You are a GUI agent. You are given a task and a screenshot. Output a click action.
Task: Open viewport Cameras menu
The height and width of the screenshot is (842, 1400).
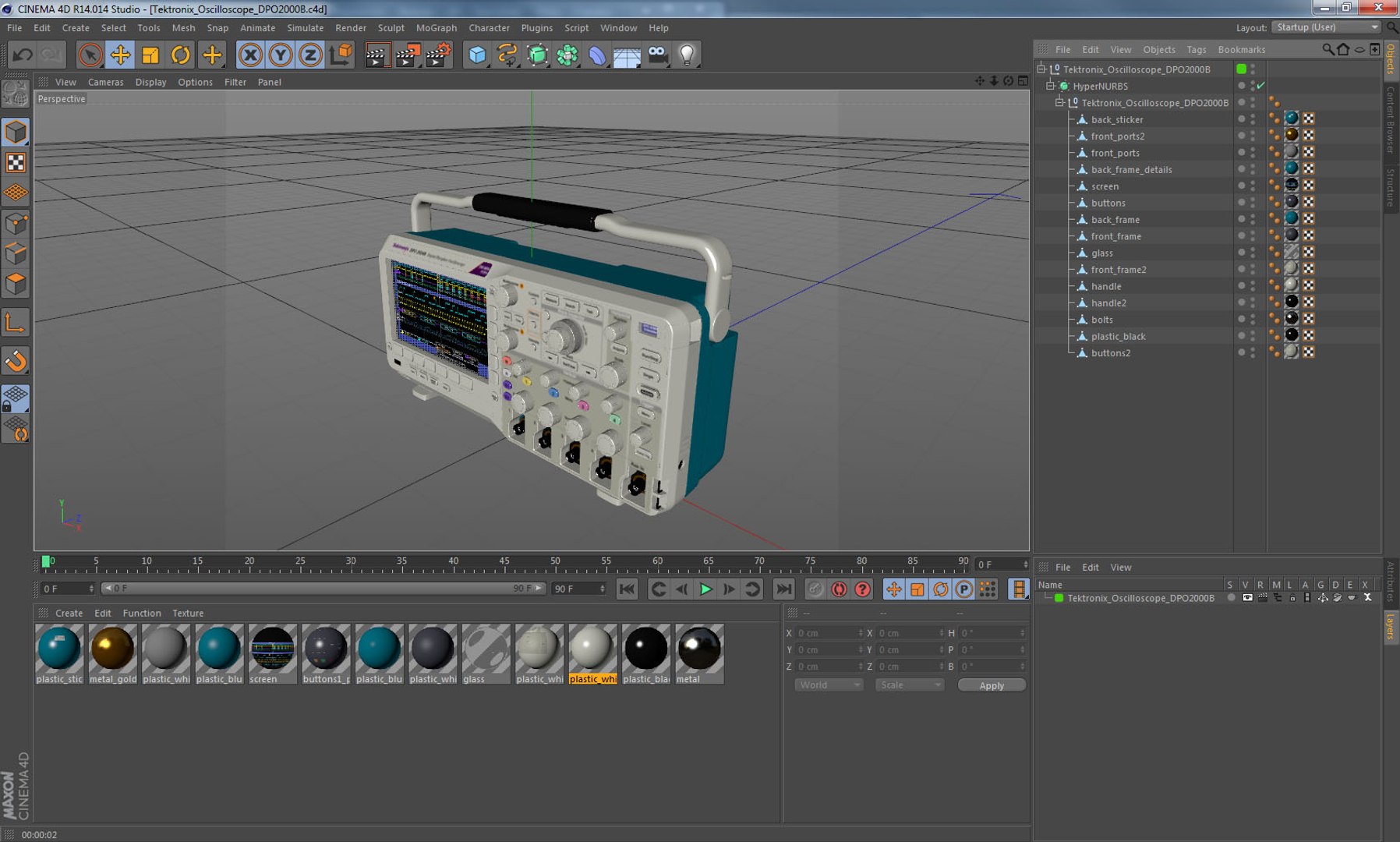105,82
